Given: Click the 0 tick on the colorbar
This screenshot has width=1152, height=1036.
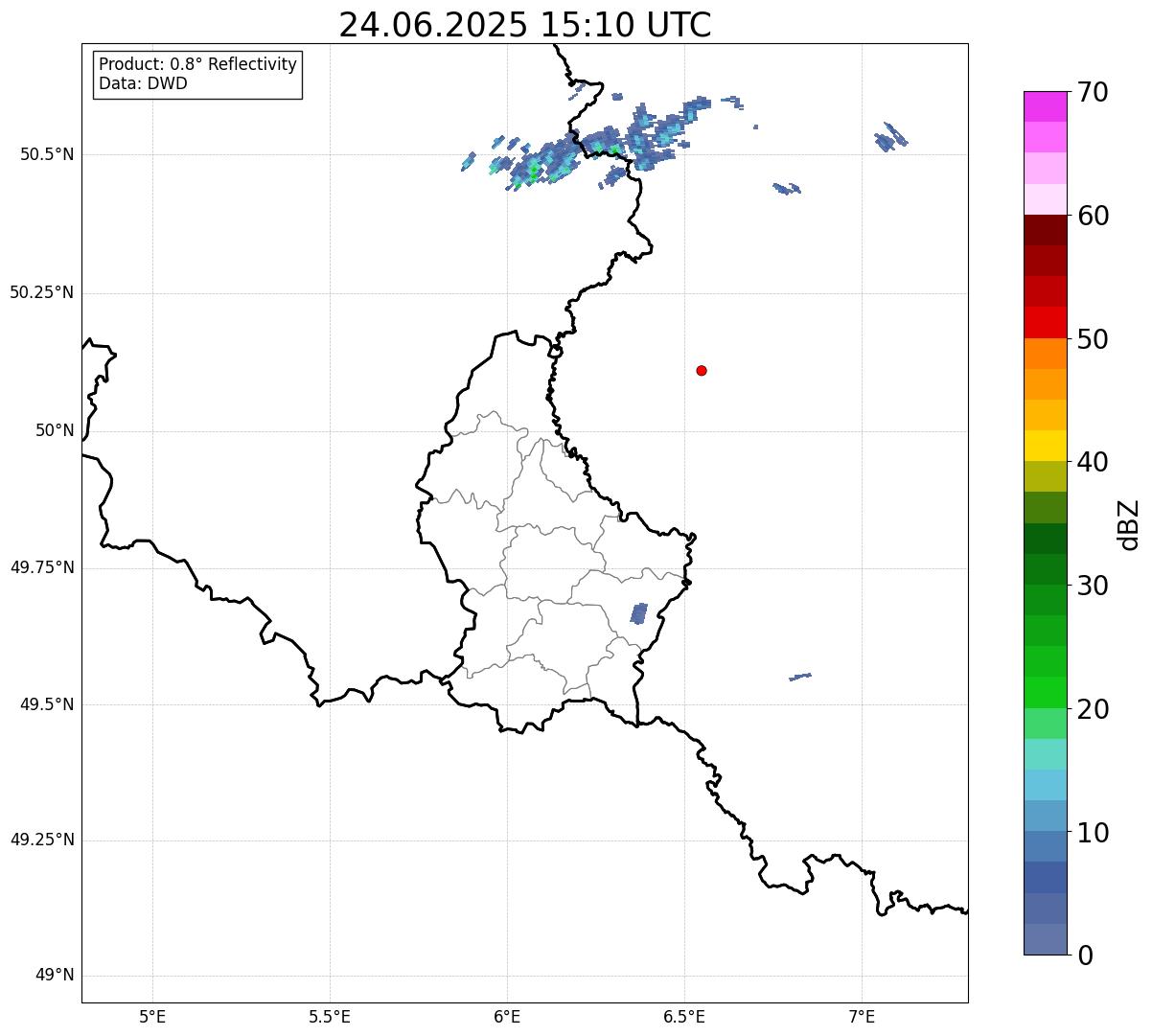Looking at the screenshot, I should pyautogui.click(x=1085, y=955).
